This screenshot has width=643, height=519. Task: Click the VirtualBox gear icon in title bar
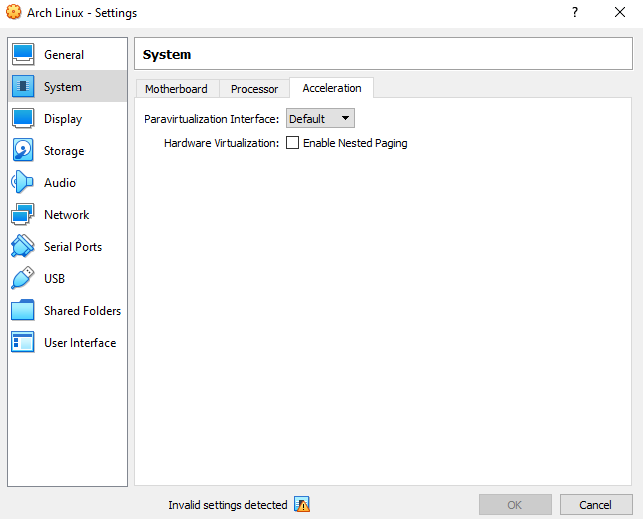pyautogui.click(x=14, y=12)
